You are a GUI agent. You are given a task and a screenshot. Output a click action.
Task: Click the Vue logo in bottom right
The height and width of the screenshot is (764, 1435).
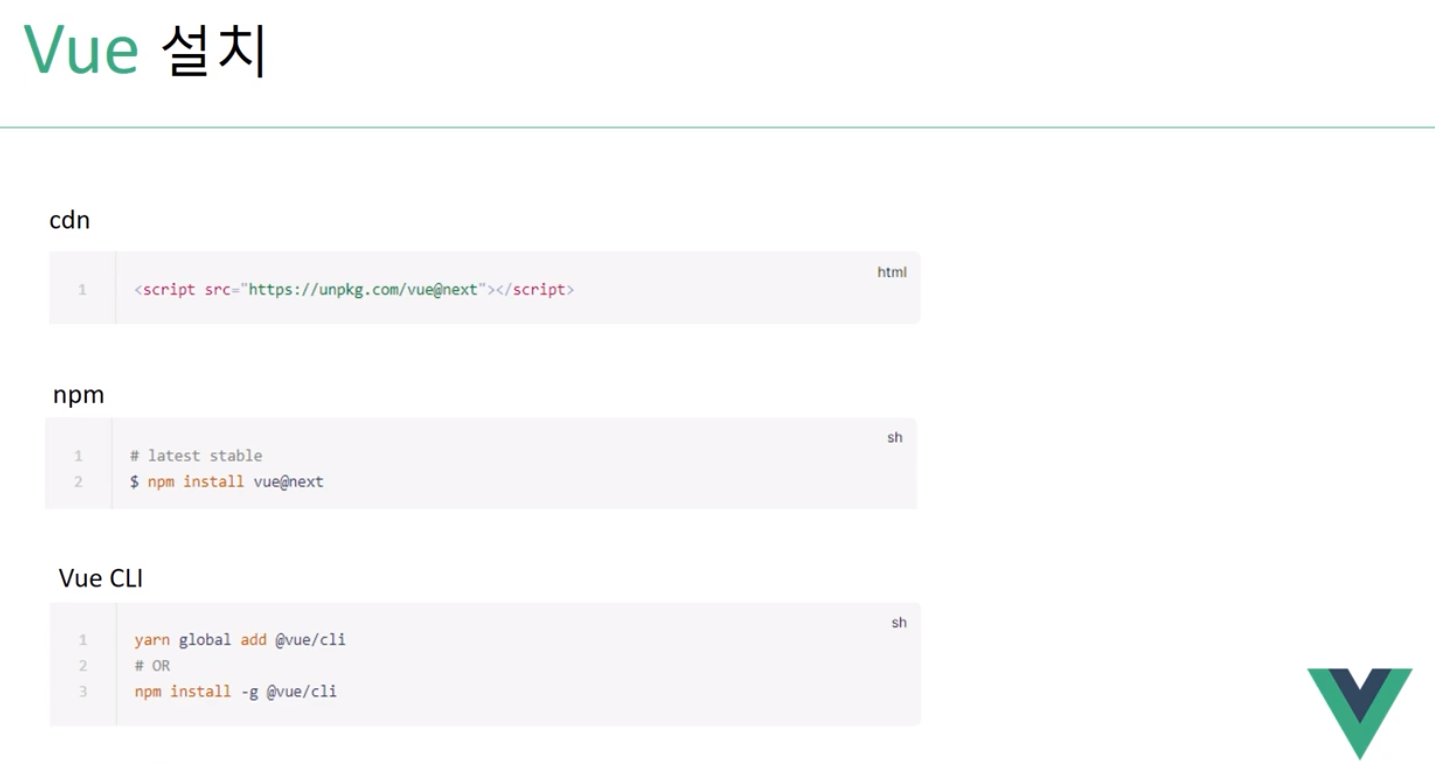click(1362, 708)
